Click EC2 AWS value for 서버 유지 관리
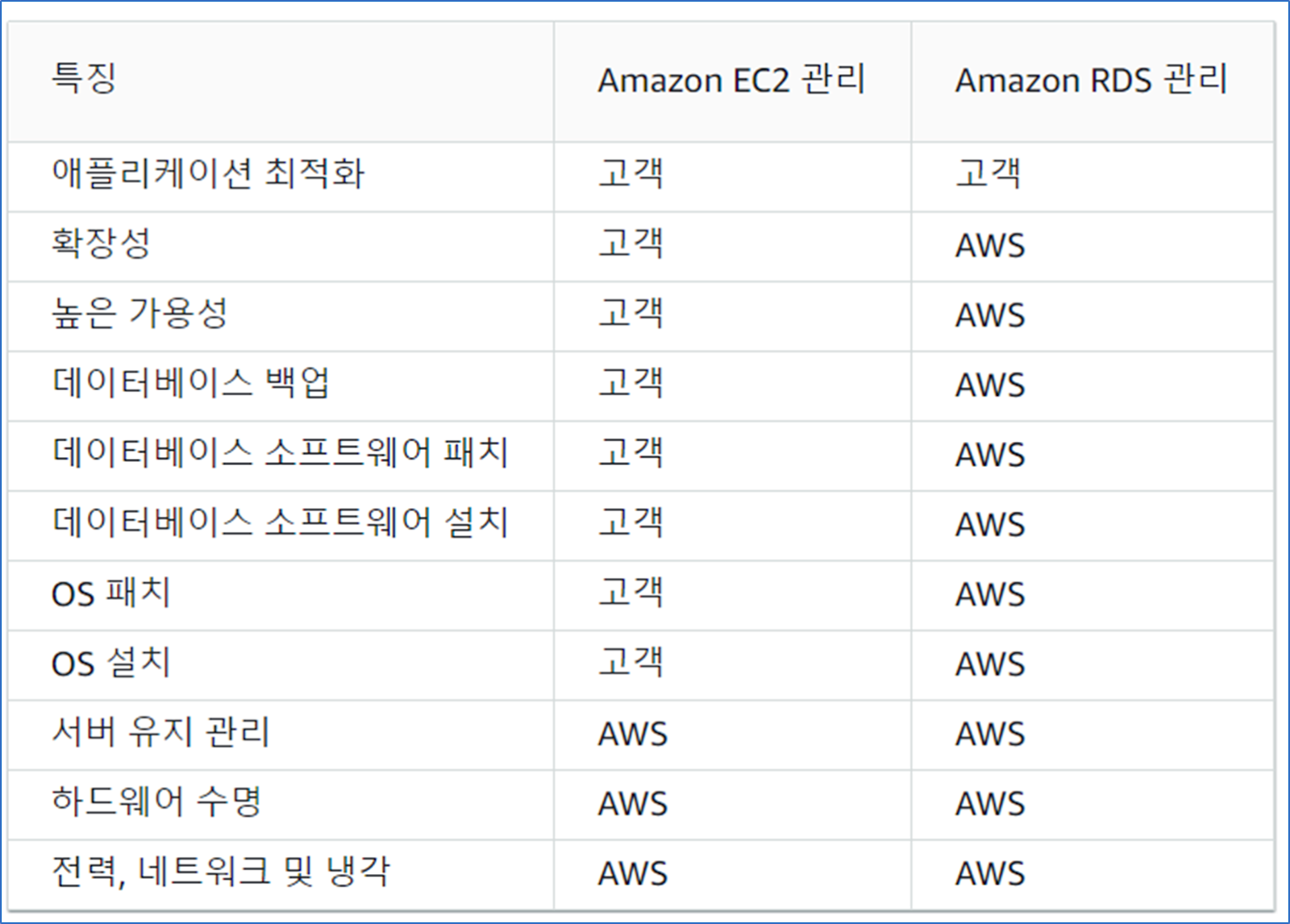Image resolution: width=1290 pixels, height=924 pixels. (x=633, y=734)
